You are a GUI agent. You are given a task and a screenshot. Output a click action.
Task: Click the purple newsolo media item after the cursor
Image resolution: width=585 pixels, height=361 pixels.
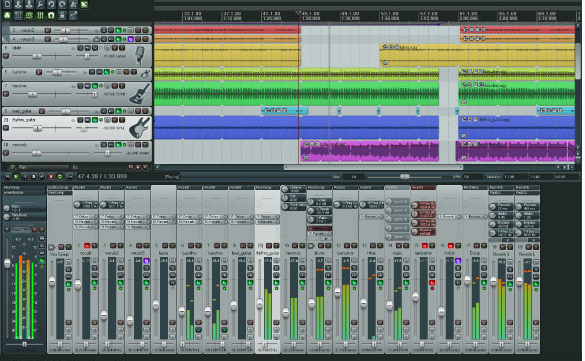(x=369, y=151)
